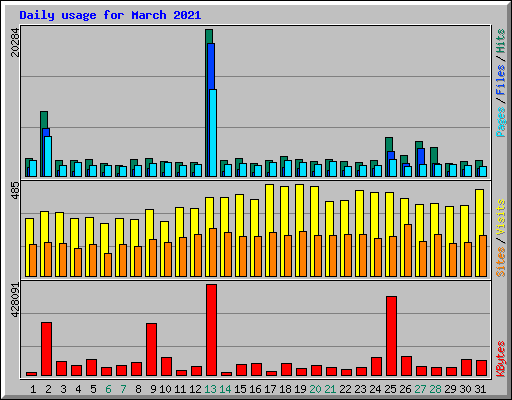Select day 9 on the date axis
The width and height of the screenshot is (512, 400).
coord(153,389)
